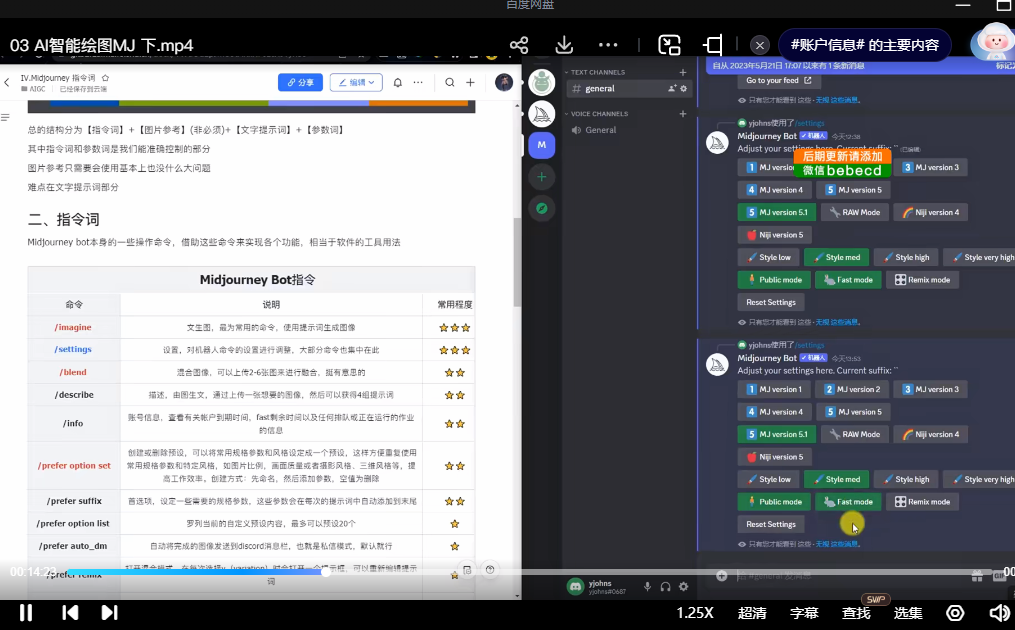Open the circular player settings icon
The width and height of the screenshot is (1015, 630).
955,613
